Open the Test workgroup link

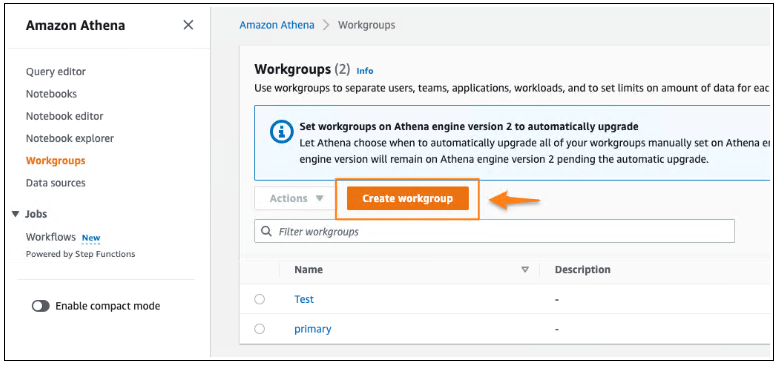point(304,299)
